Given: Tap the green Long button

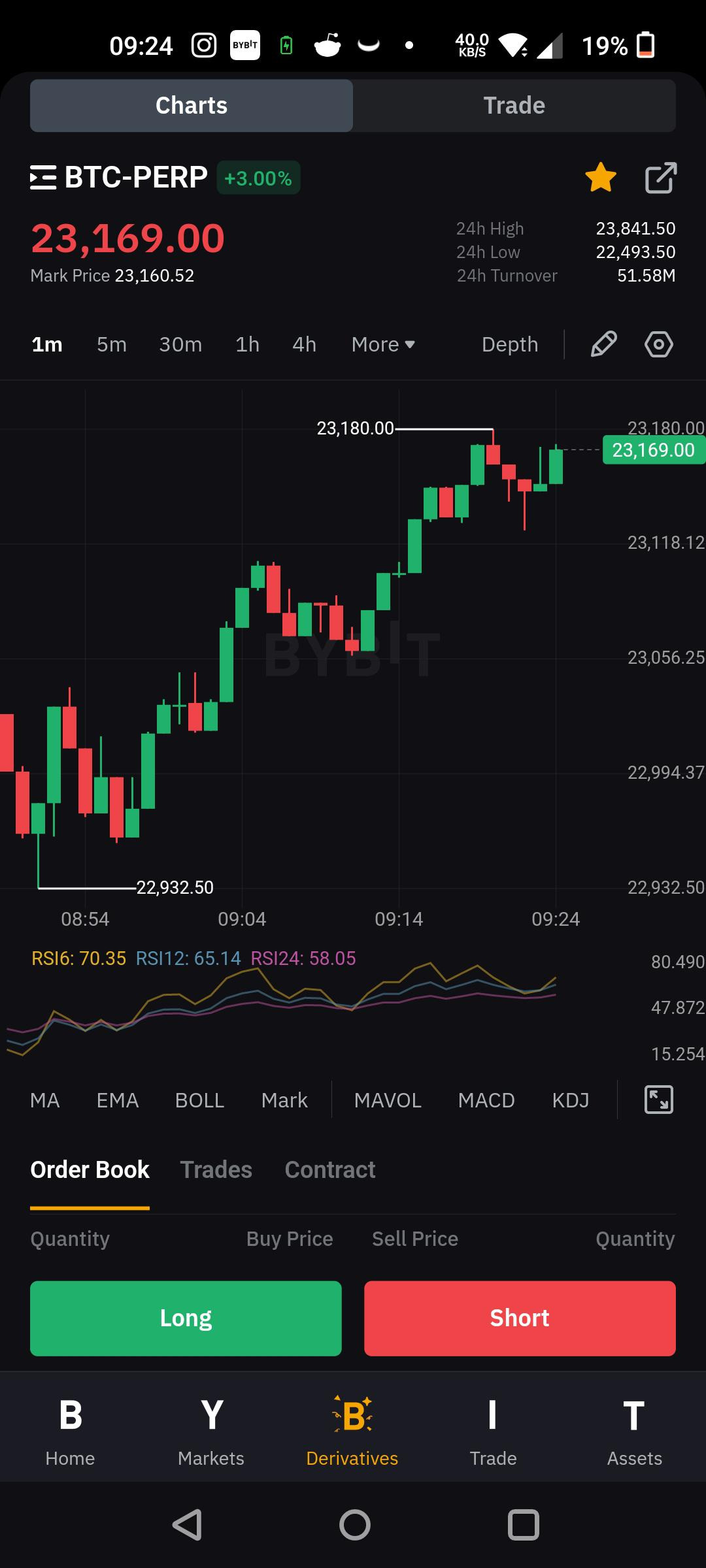Looking at the screenshot, I should pyautogui.click(x=186, y=1318).
